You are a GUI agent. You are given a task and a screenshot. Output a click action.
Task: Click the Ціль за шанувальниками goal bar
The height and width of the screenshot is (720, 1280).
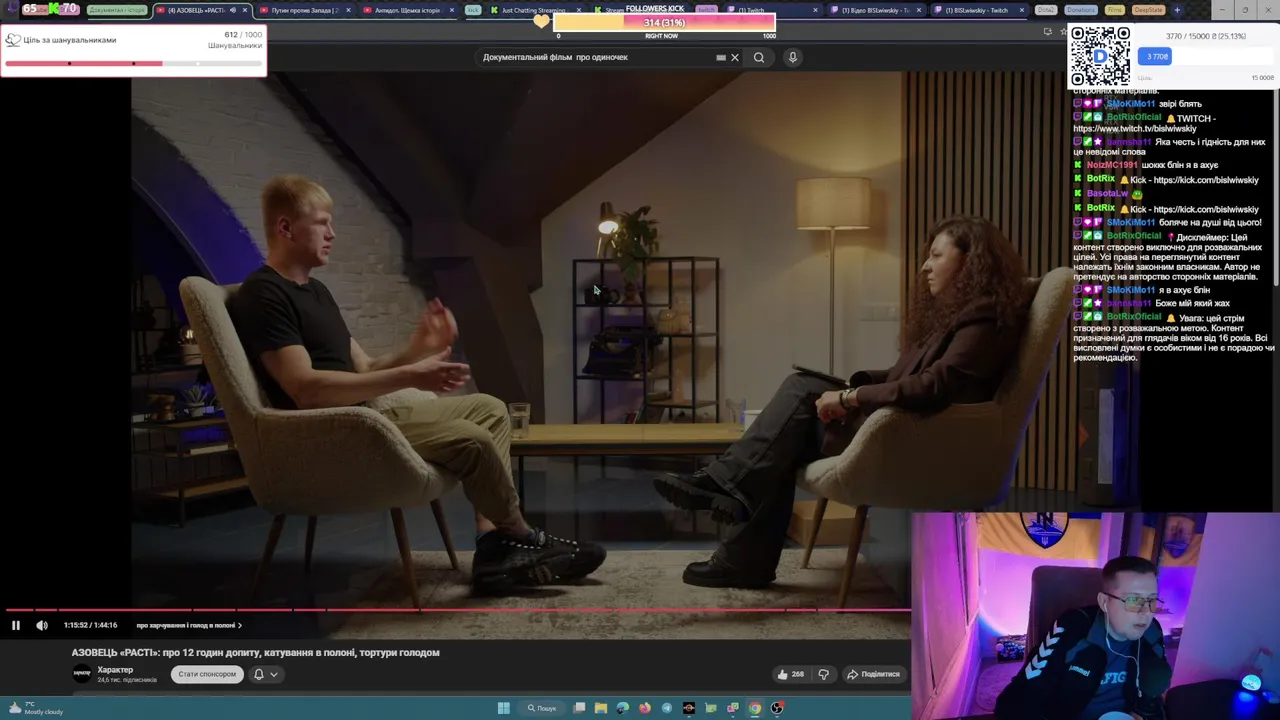pos(133,63)
